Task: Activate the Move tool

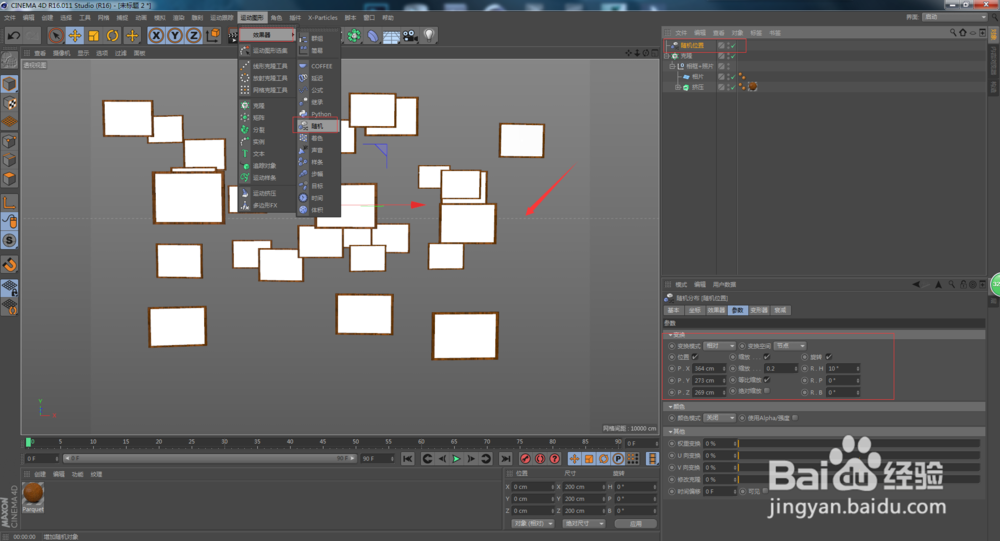Action: click(x=75, y=36)
